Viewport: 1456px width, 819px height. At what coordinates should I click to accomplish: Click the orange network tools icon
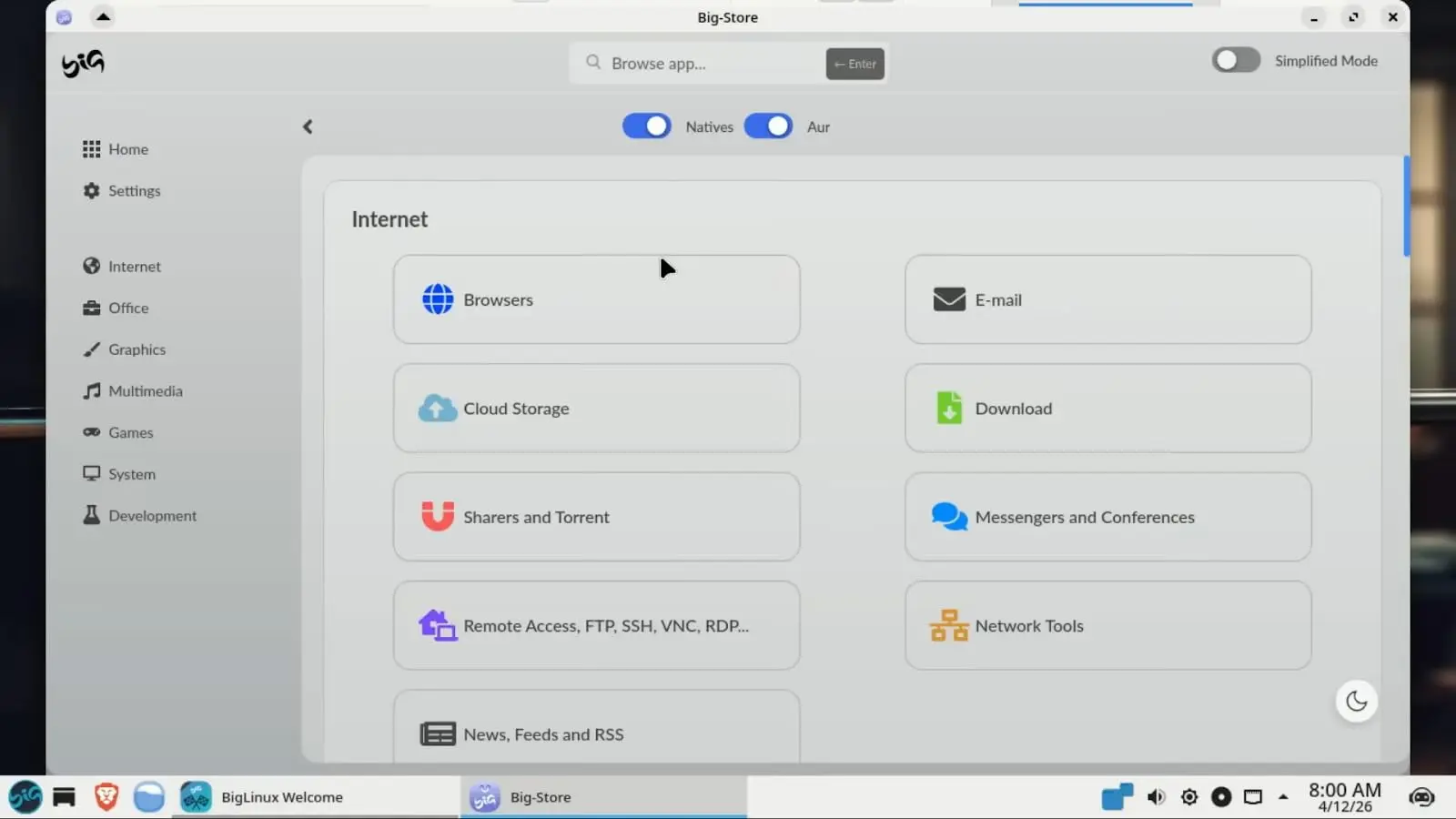pyautogui.click(x=949, y=625)
